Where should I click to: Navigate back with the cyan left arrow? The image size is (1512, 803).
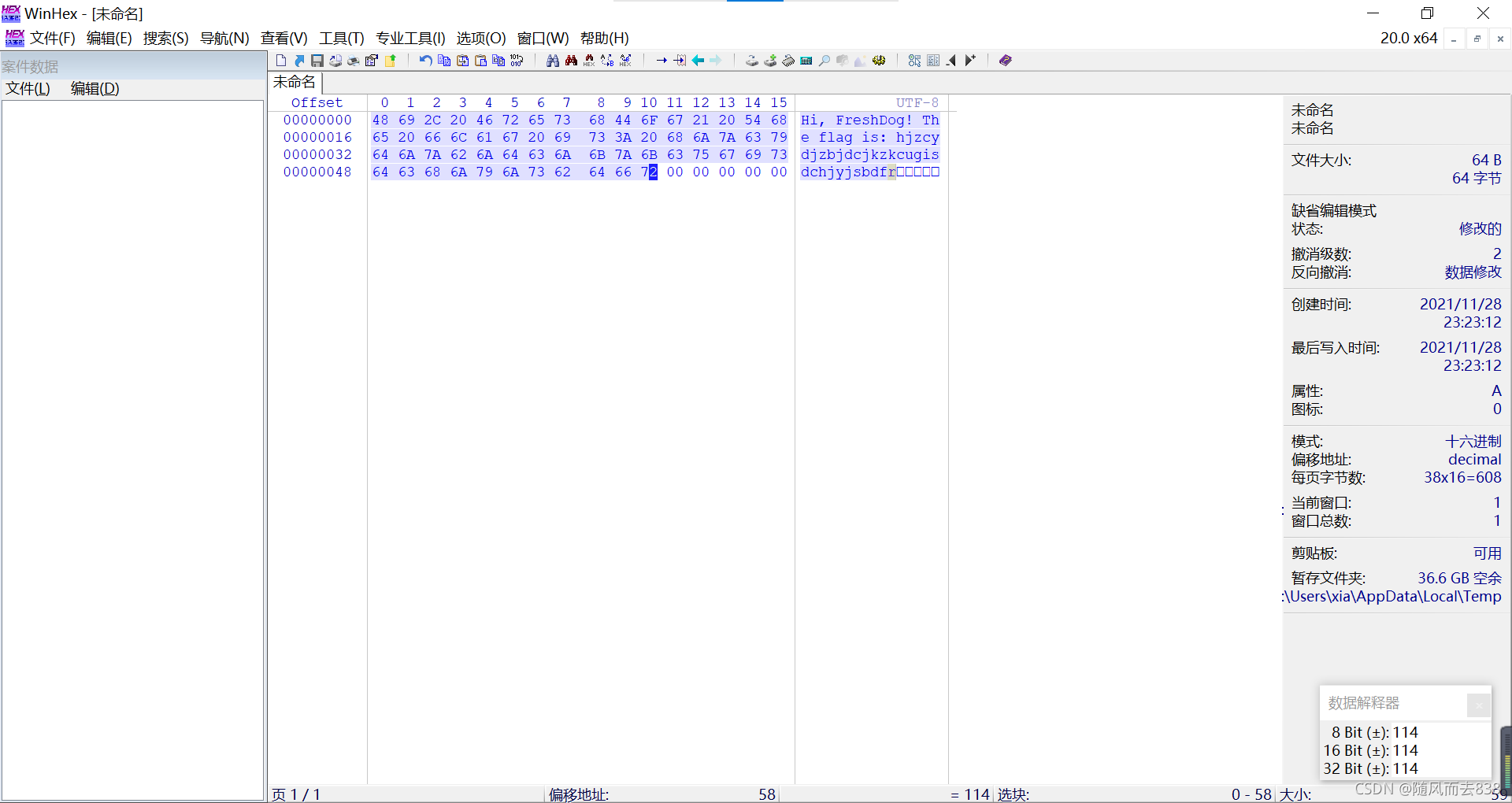(698, 61)
